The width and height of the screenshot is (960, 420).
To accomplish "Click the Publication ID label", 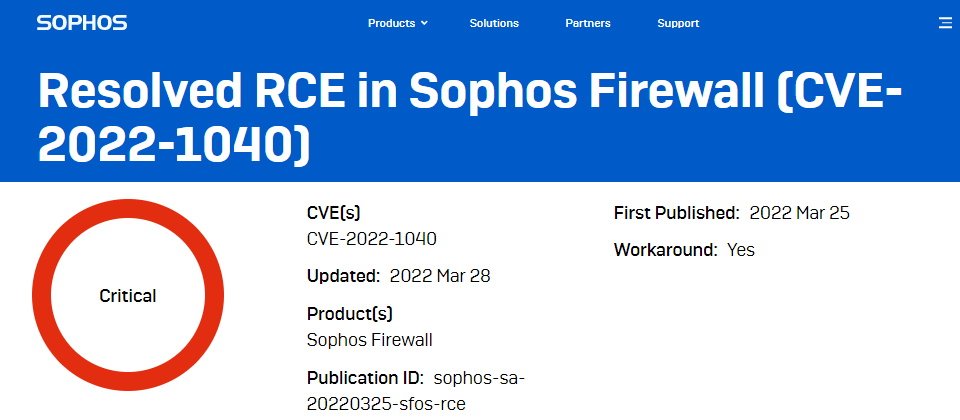I will click(365, 378).
